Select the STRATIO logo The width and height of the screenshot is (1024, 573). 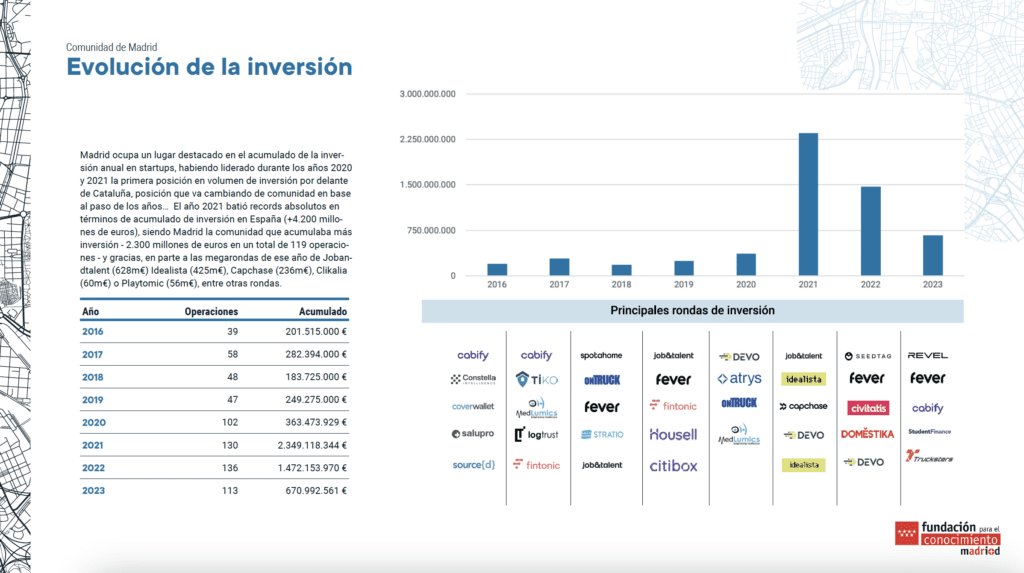coord(602,434)
